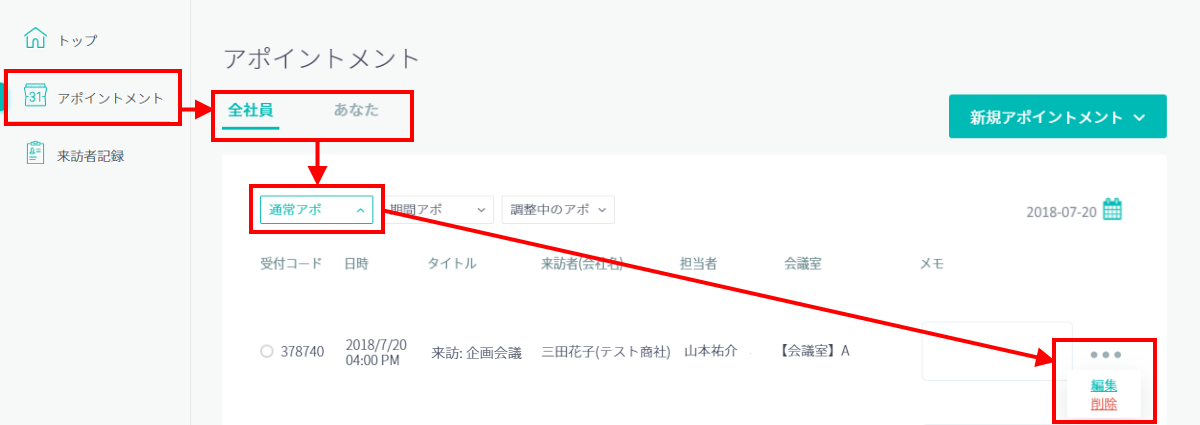Click the 新規アポイントメント button
1200x425 pixels.
[x=1057, y=117]
